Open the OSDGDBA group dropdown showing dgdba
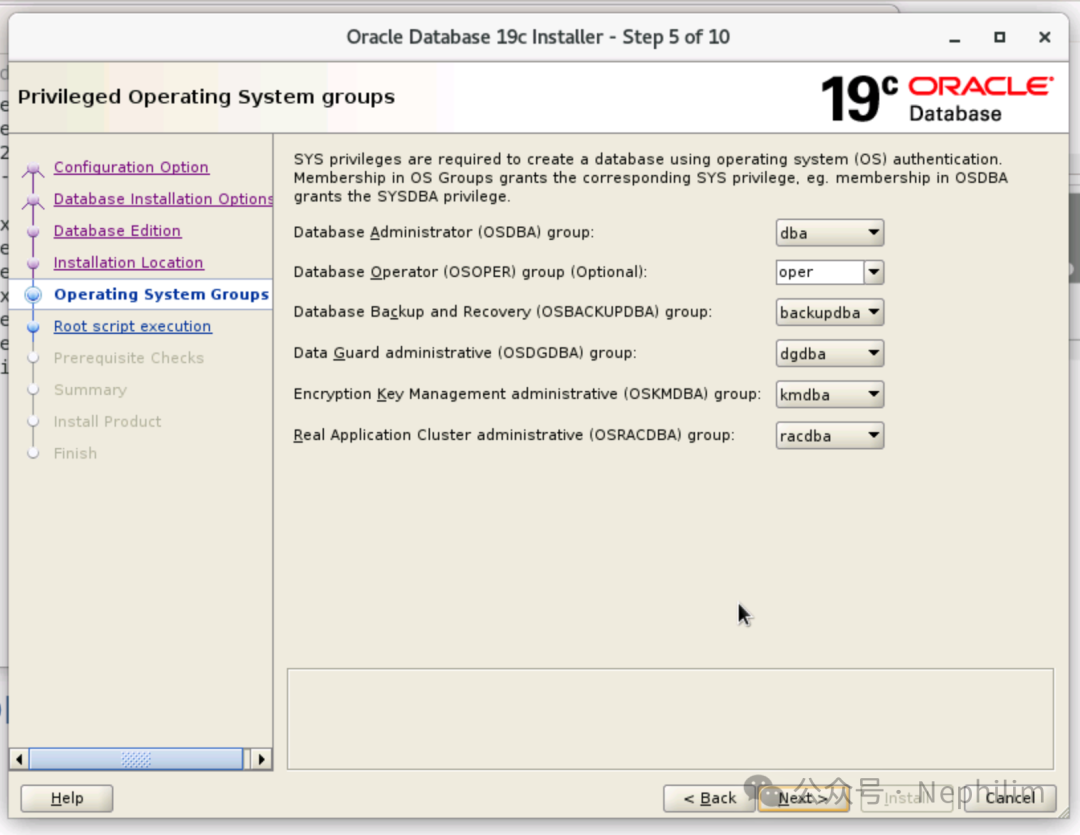This screenshot has height=835, width=1080. 829,353
